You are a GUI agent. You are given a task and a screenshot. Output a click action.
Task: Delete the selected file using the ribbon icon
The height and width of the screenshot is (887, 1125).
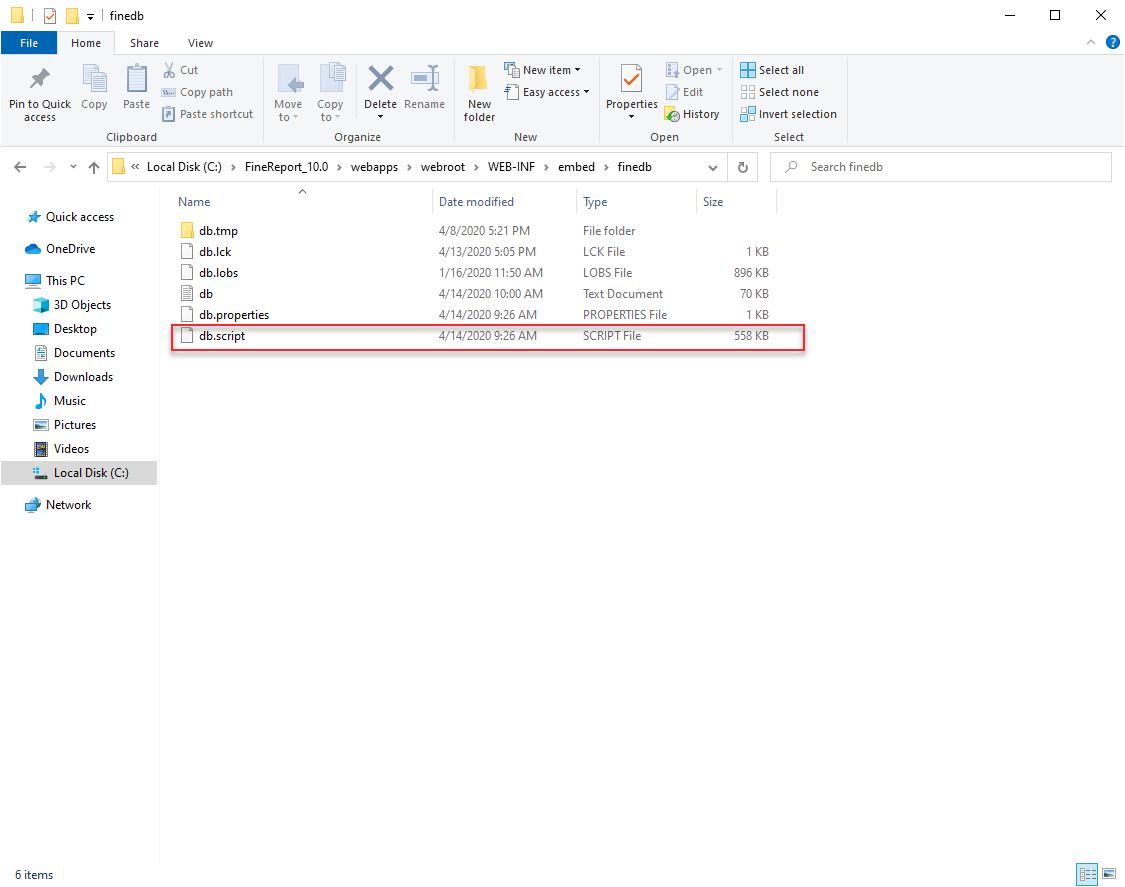point(381,88)
